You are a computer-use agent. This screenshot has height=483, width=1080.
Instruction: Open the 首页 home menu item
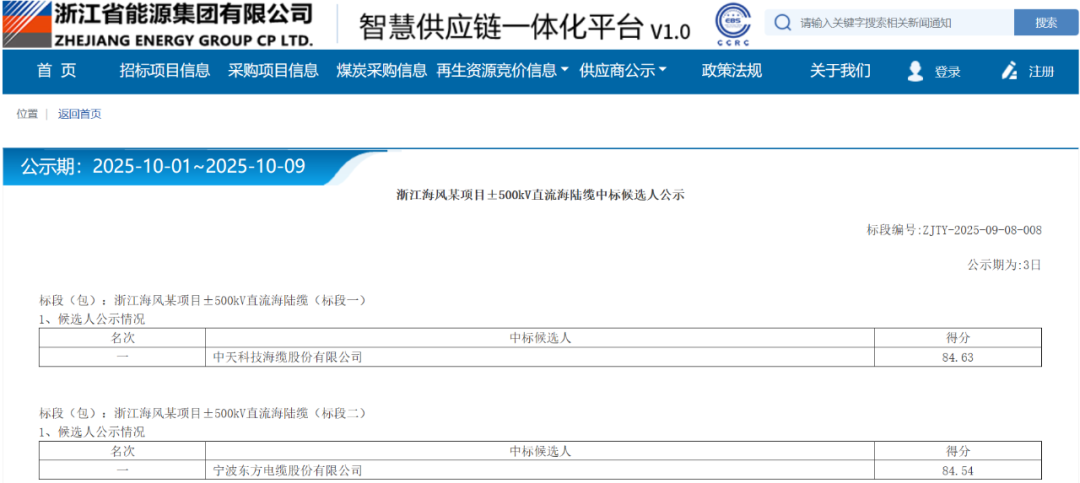point(56,70)
